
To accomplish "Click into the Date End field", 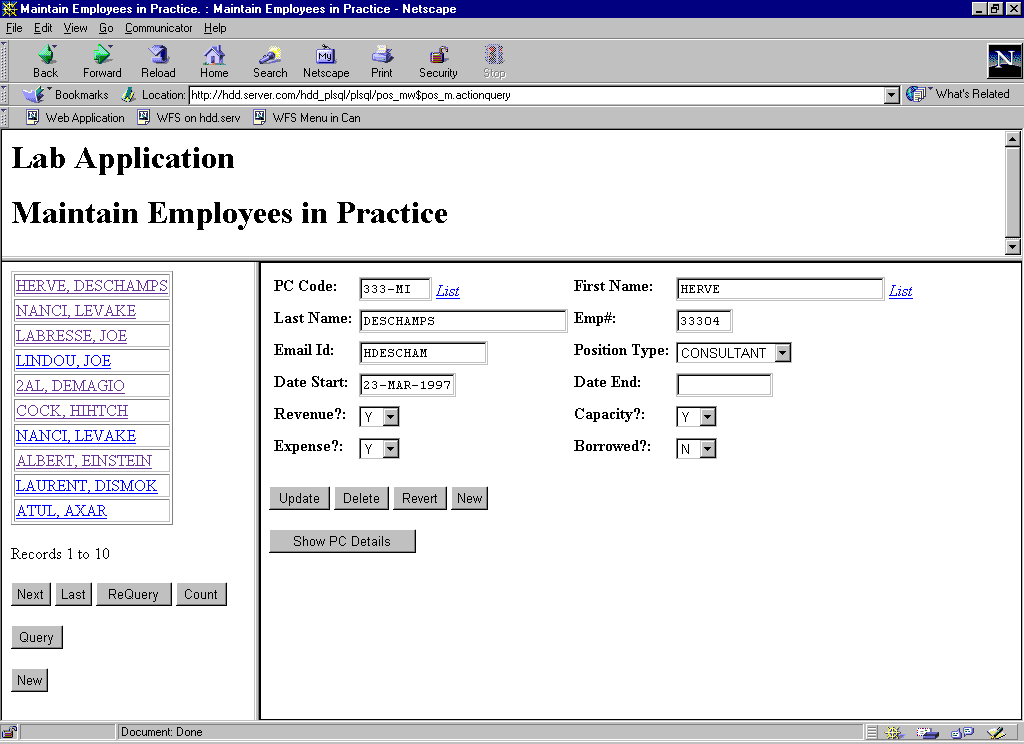I will coord(724,385).
